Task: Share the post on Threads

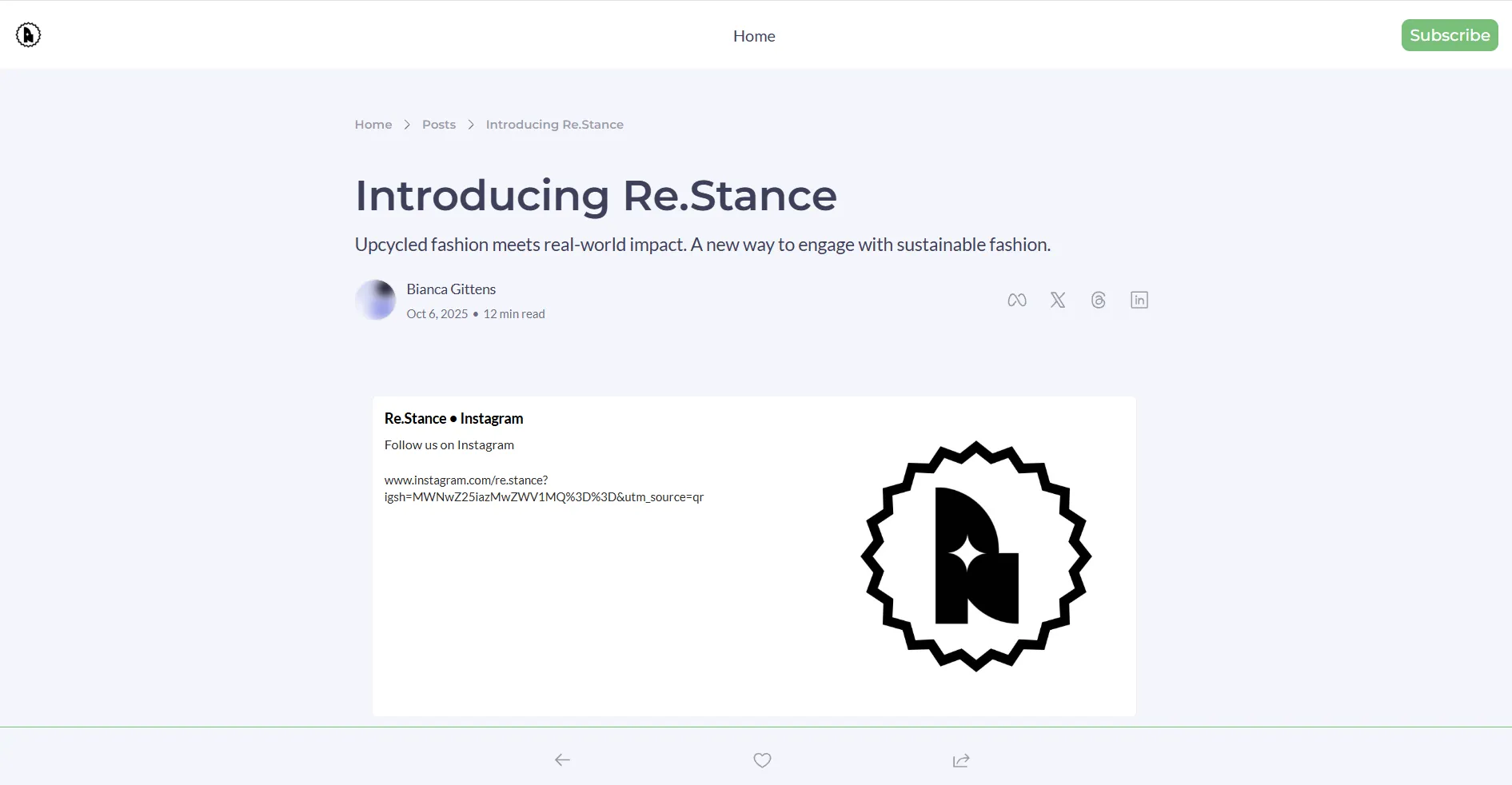Action: 1099,300
